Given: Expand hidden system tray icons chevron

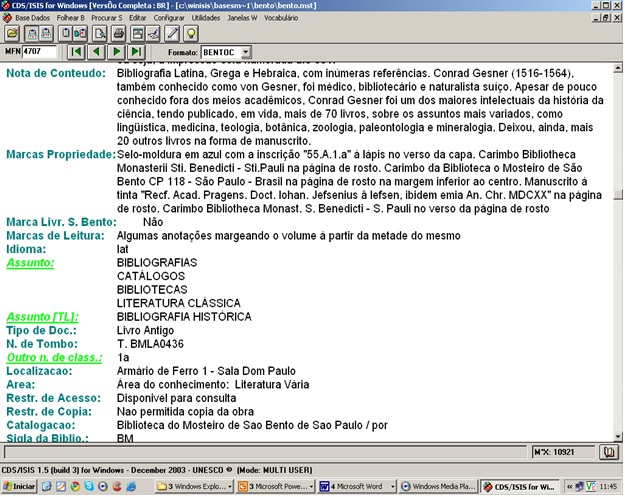Looking at the screenshot, I should point(570,487).
